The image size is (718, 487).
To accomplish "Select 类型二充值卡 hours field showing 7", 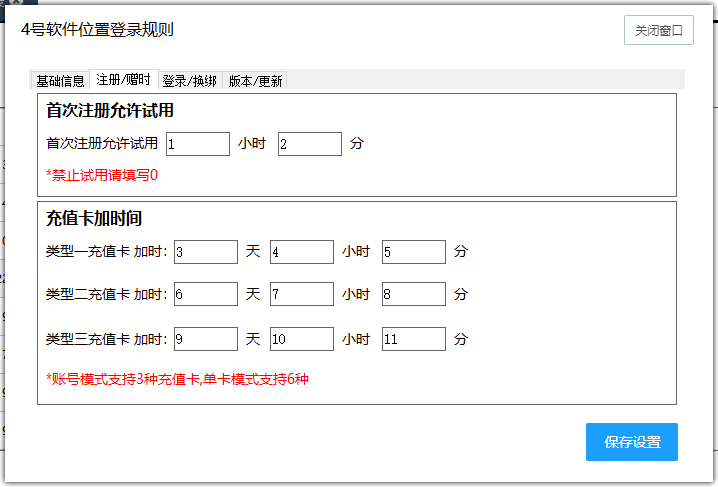I will [302, 294].
